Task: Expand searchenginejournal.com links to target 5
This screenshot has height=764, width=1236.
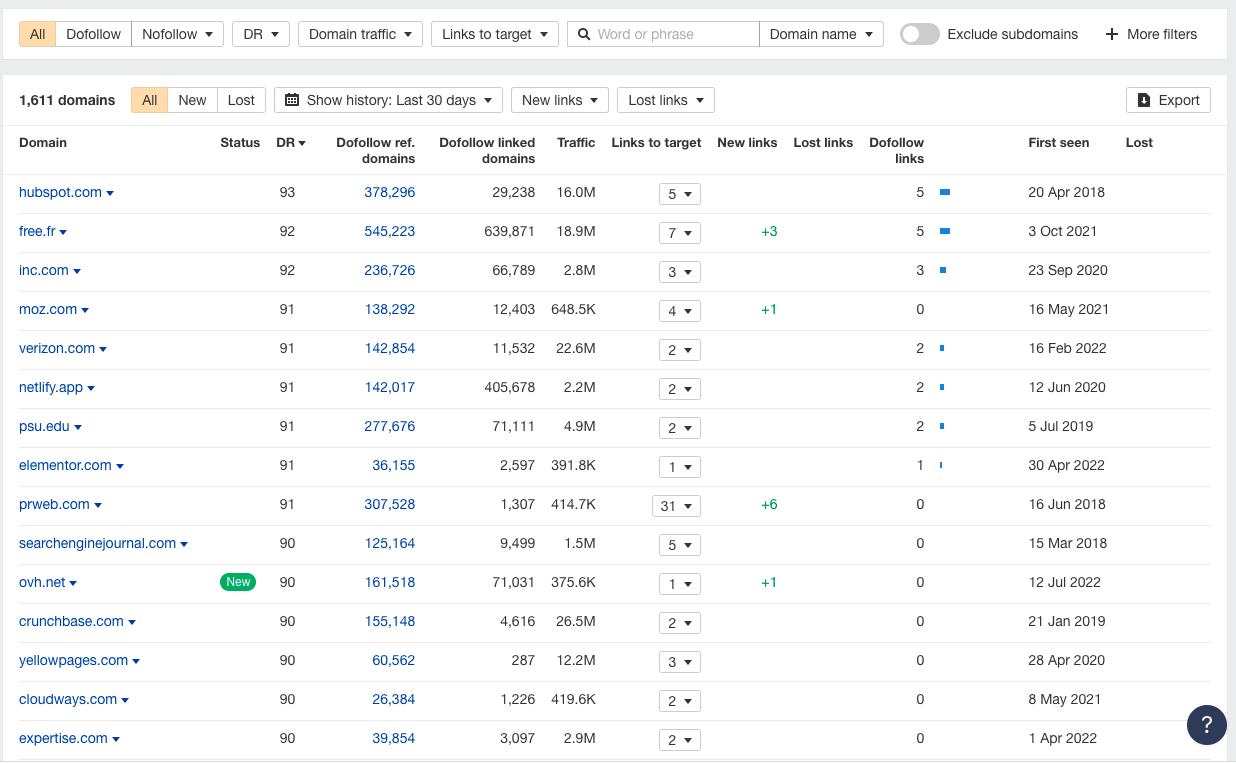Action: click(x=679, y=545)
